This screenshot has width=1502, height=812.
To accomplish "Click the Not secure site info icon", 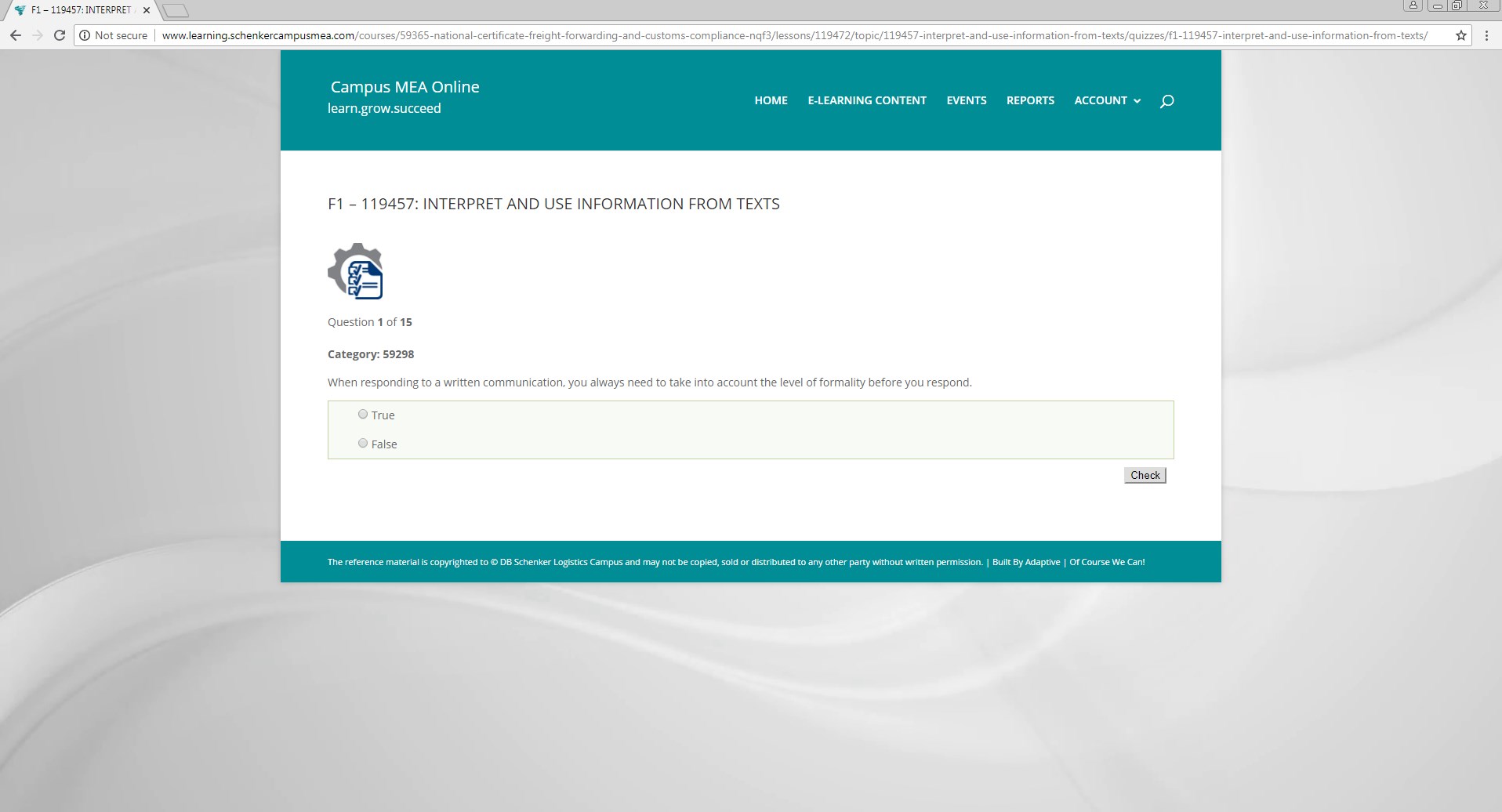I will [x=85, y=35].
